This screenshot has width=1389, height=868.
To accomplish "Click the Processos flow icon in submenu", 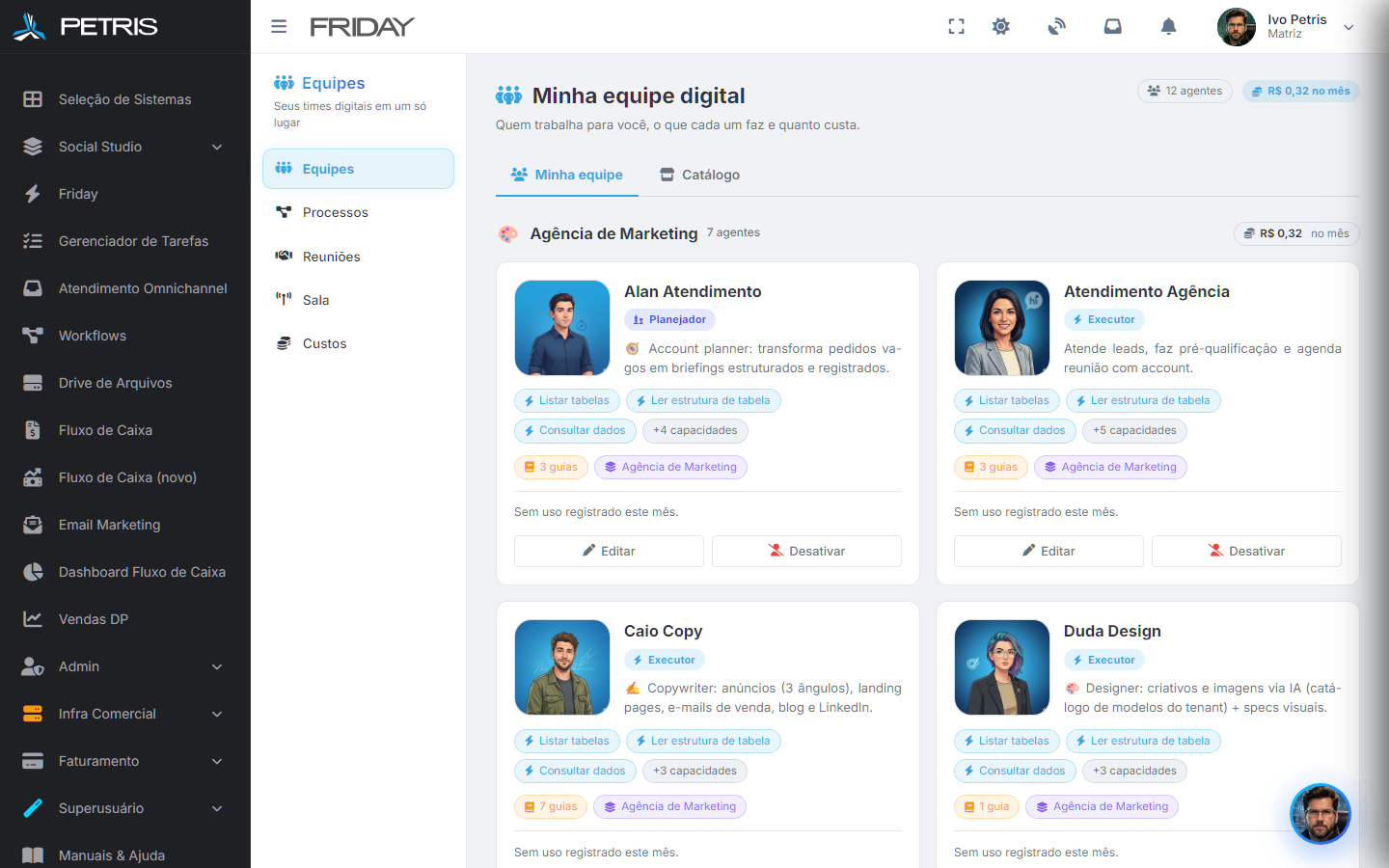I will click(284, 212).
